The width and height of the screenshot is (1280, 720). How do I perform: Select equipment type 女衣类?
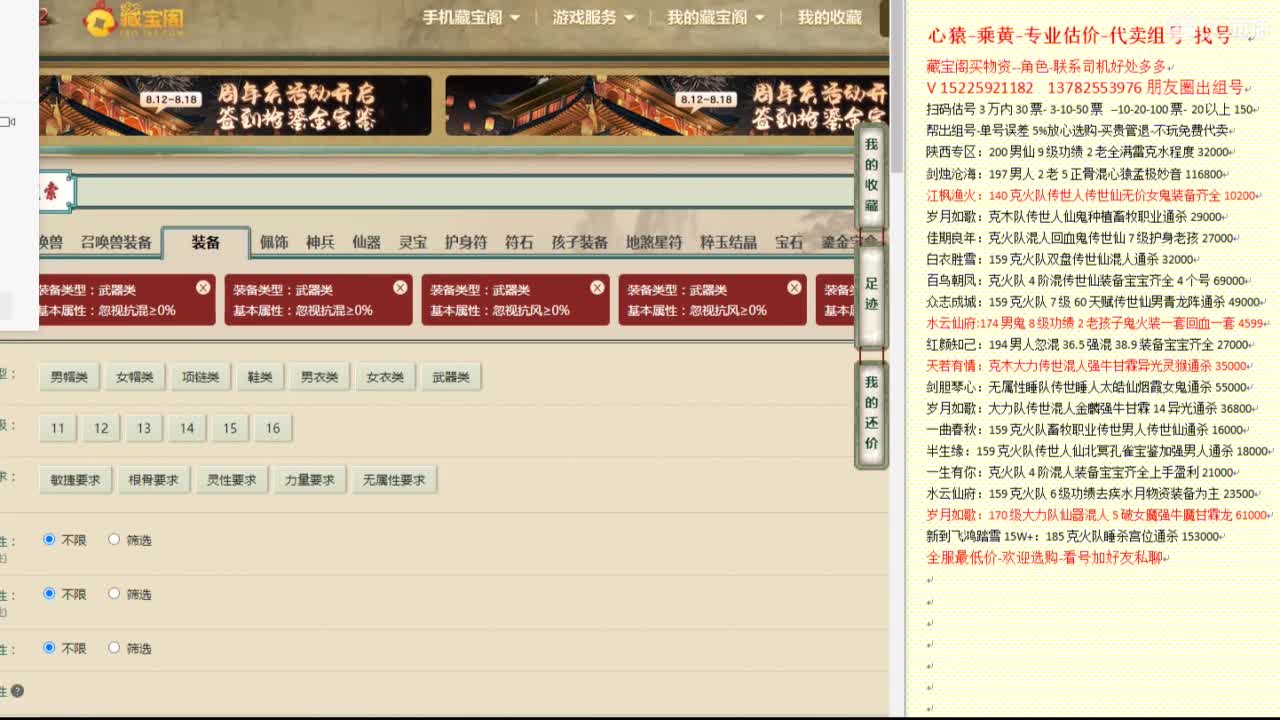point(385,377)
